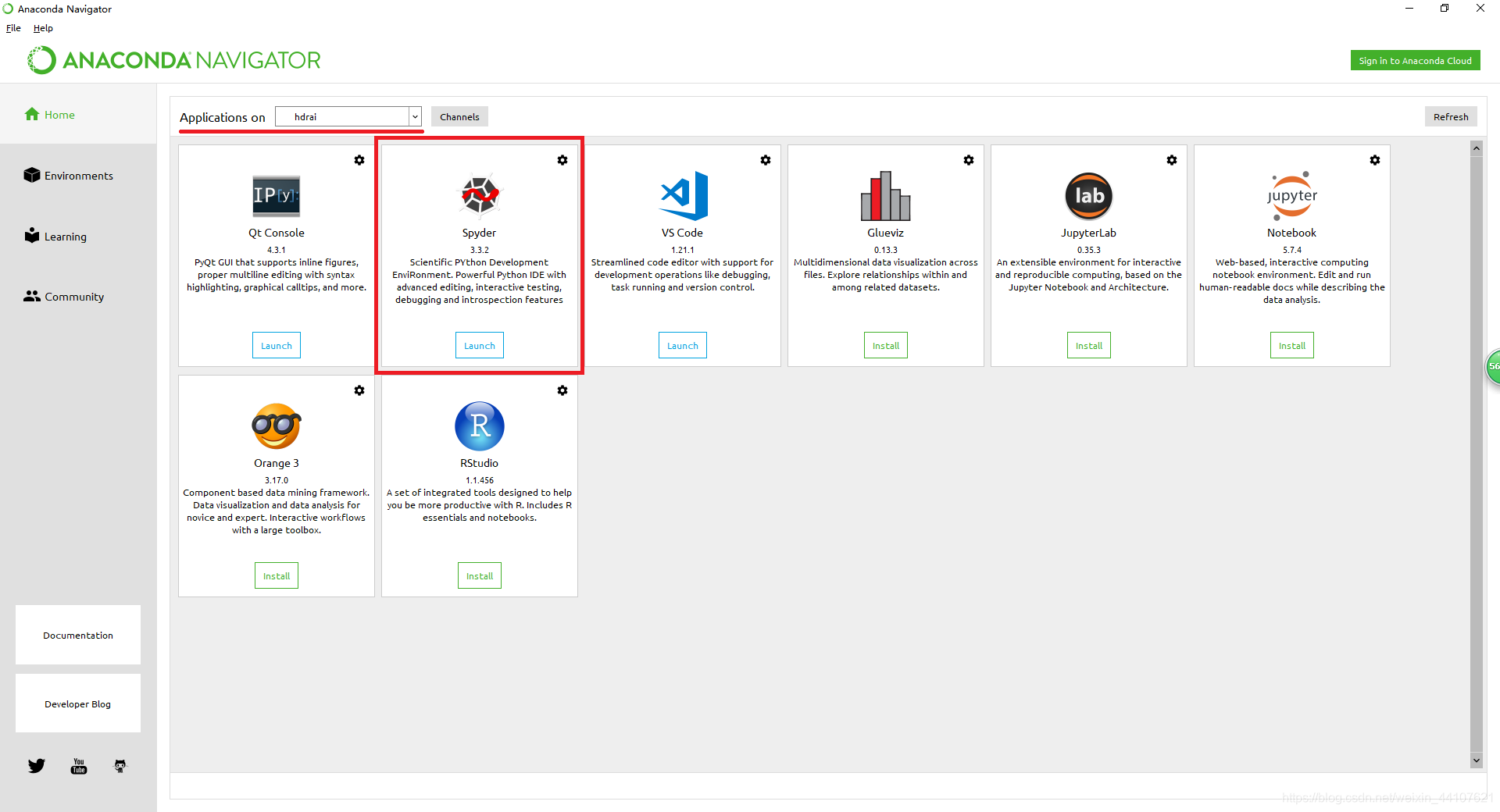Open the File menu
Image resolution: width=1500 pixels, height=812 pixels.
13,28
